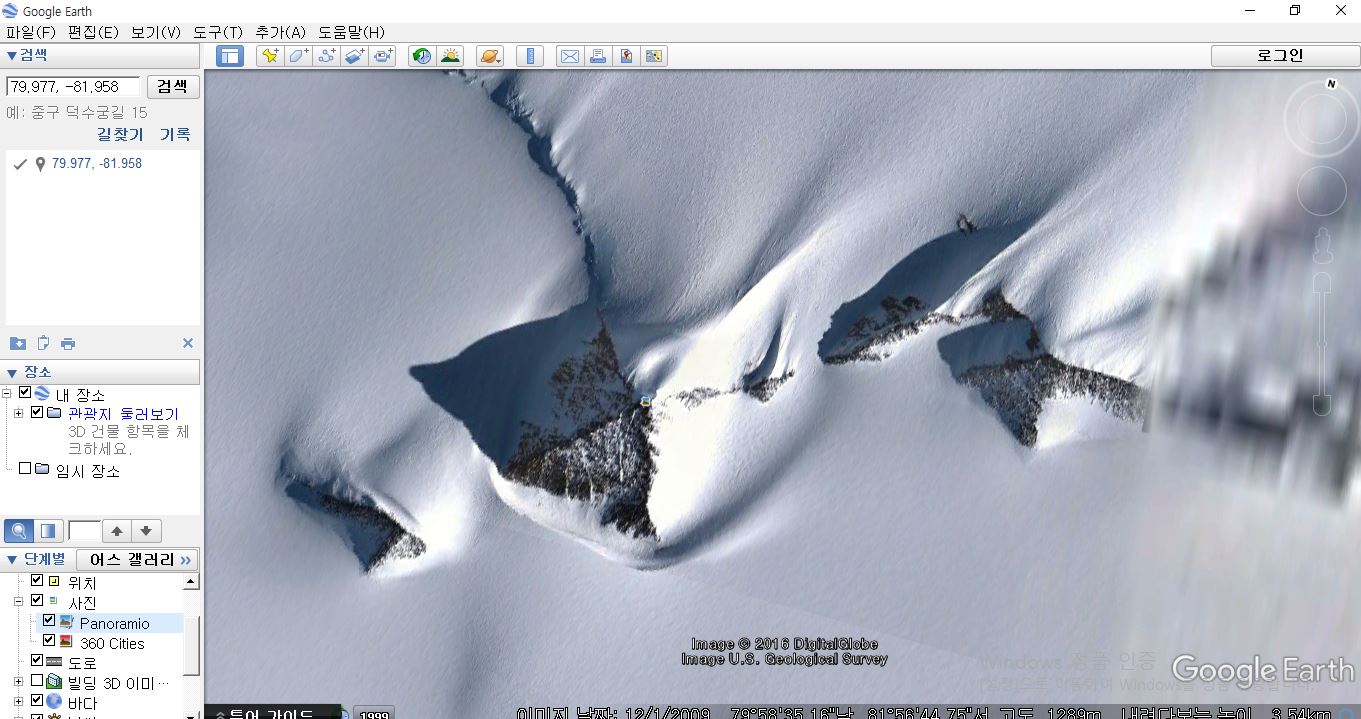The image size is (1361, 719).
Task: Uncheck the Panoramio layer checkbox
Action: (48, 622)
